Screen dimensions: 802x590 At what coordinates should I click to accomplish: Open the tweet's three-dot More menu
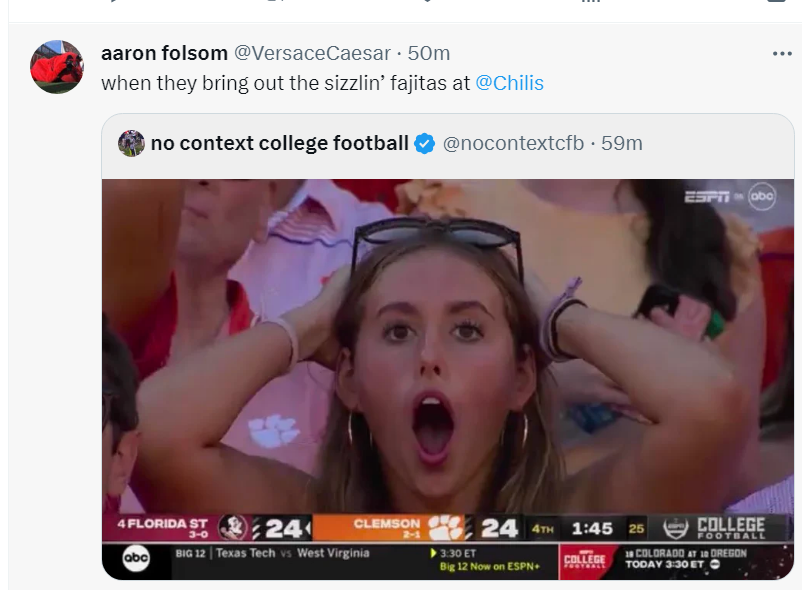click(782, 54)
